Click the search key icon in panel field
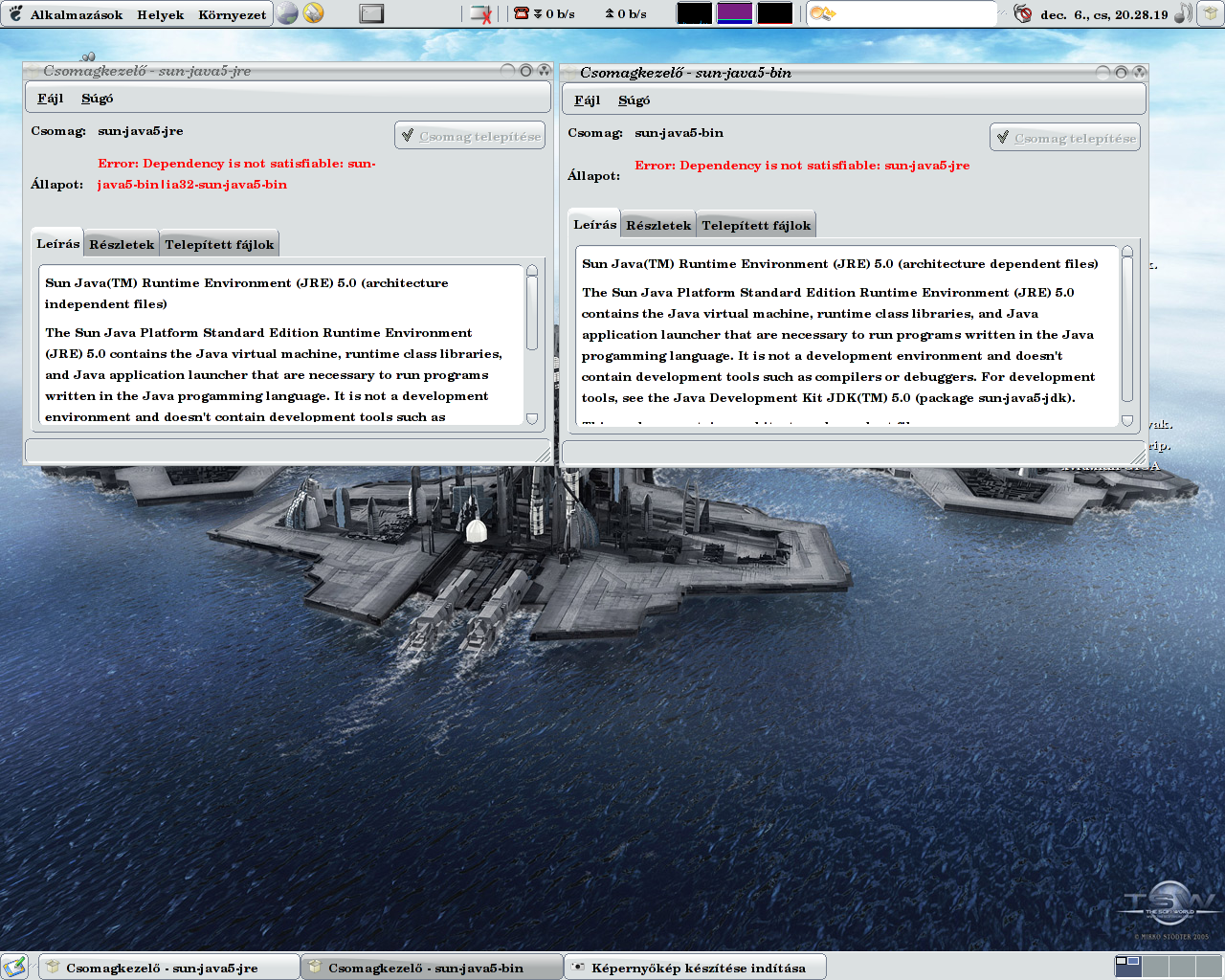This screenshot has height=980, width=1225. tap(822, 13)
